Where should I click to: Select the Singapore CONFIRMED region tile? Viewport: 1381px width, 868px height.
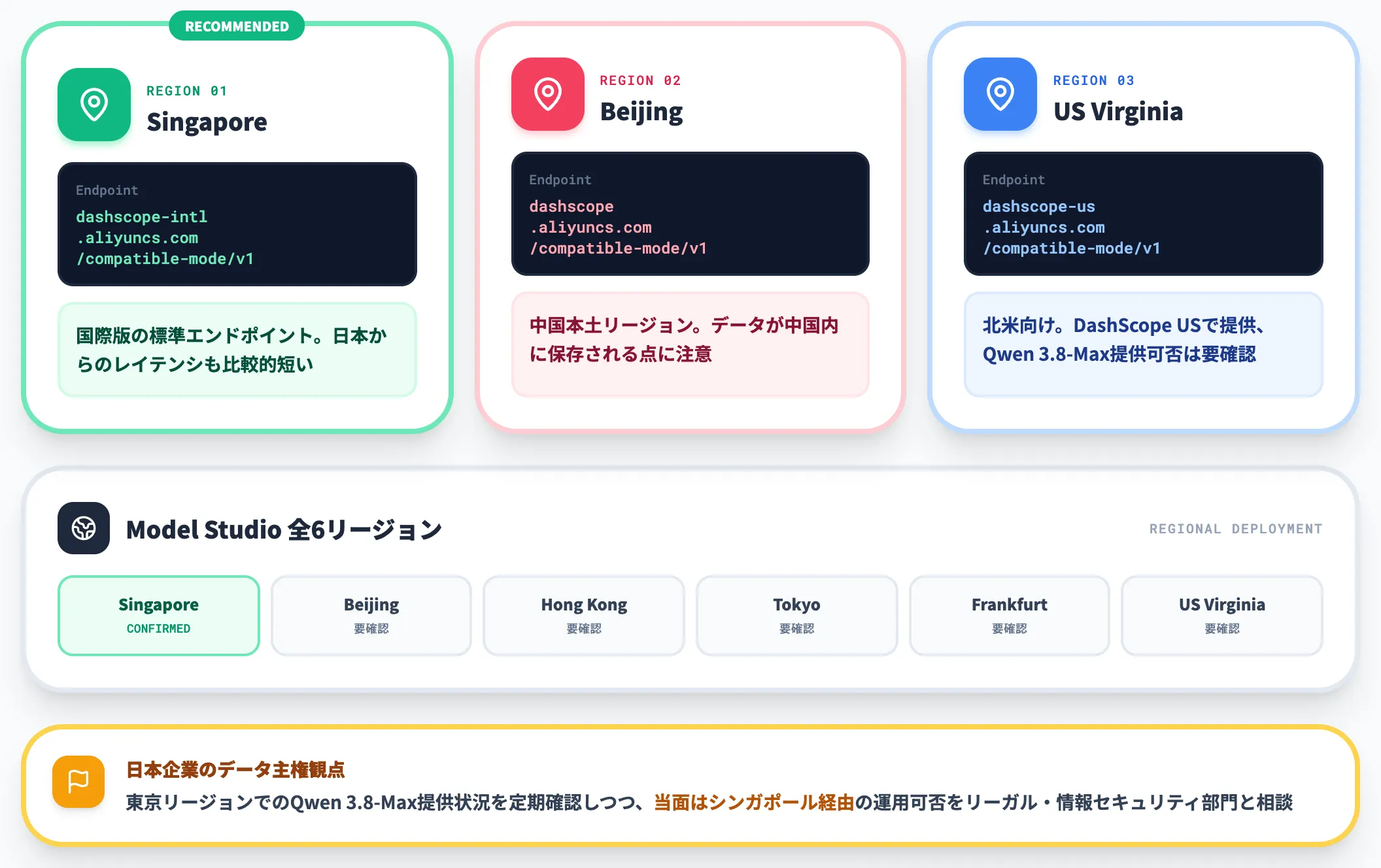(159, 616)
